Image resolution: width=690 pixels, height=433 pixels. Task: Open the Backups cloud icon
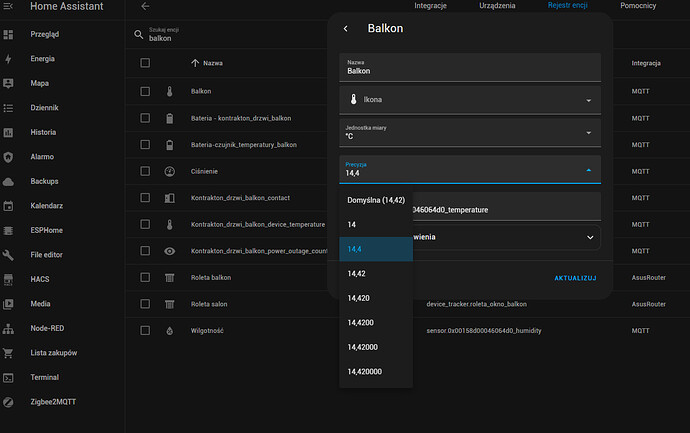pyautogui.click(x=8, y=181)
